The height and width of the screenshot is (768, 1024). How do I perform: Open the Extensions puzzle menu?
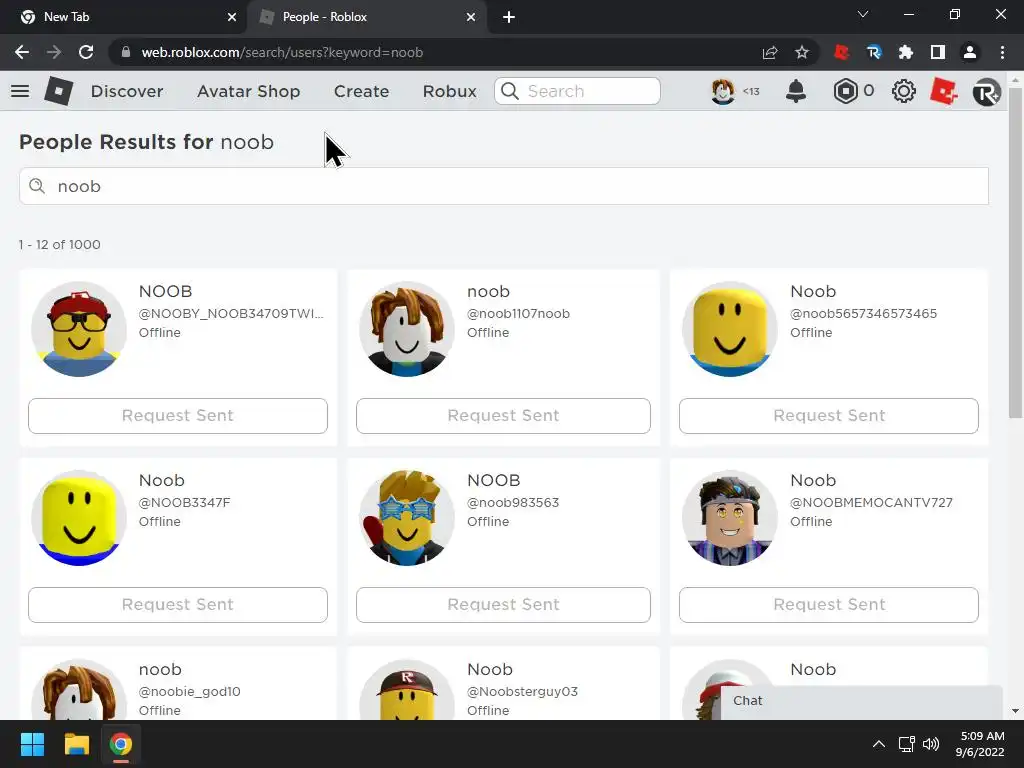tap(906, 52)
